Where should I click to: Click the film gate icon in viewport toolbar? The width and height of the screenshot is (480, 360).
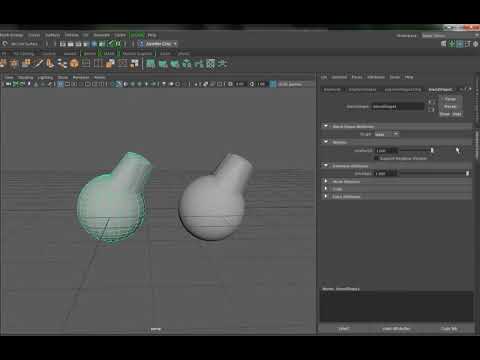point(67,84)
